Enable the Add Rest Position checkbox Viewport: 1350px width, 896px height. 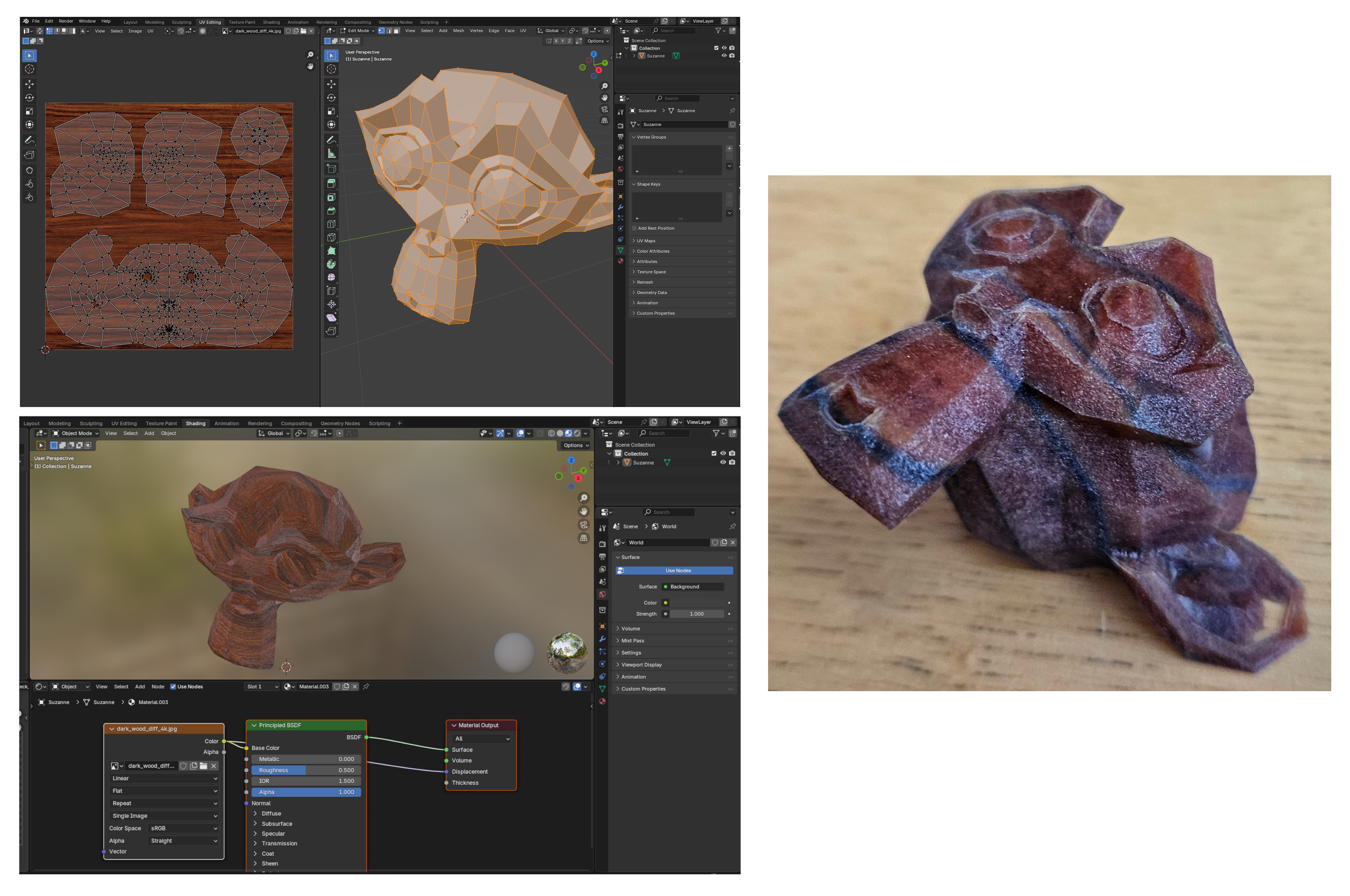634,228
